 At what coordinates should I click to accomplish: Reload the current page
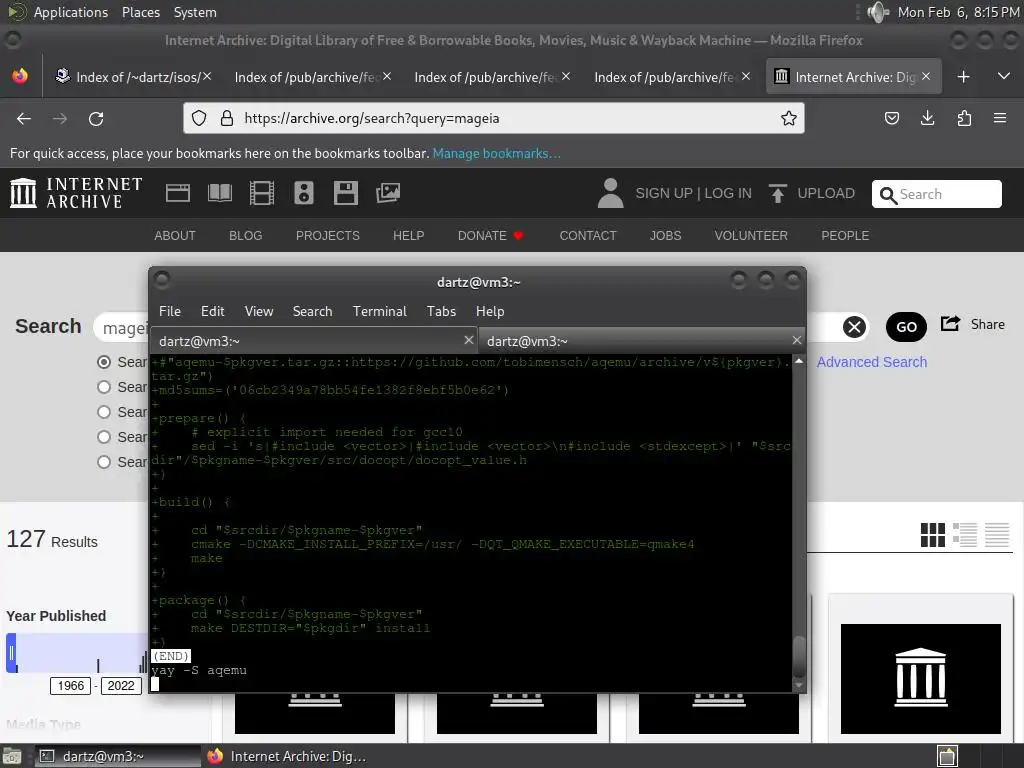click(x=96, y=118)
